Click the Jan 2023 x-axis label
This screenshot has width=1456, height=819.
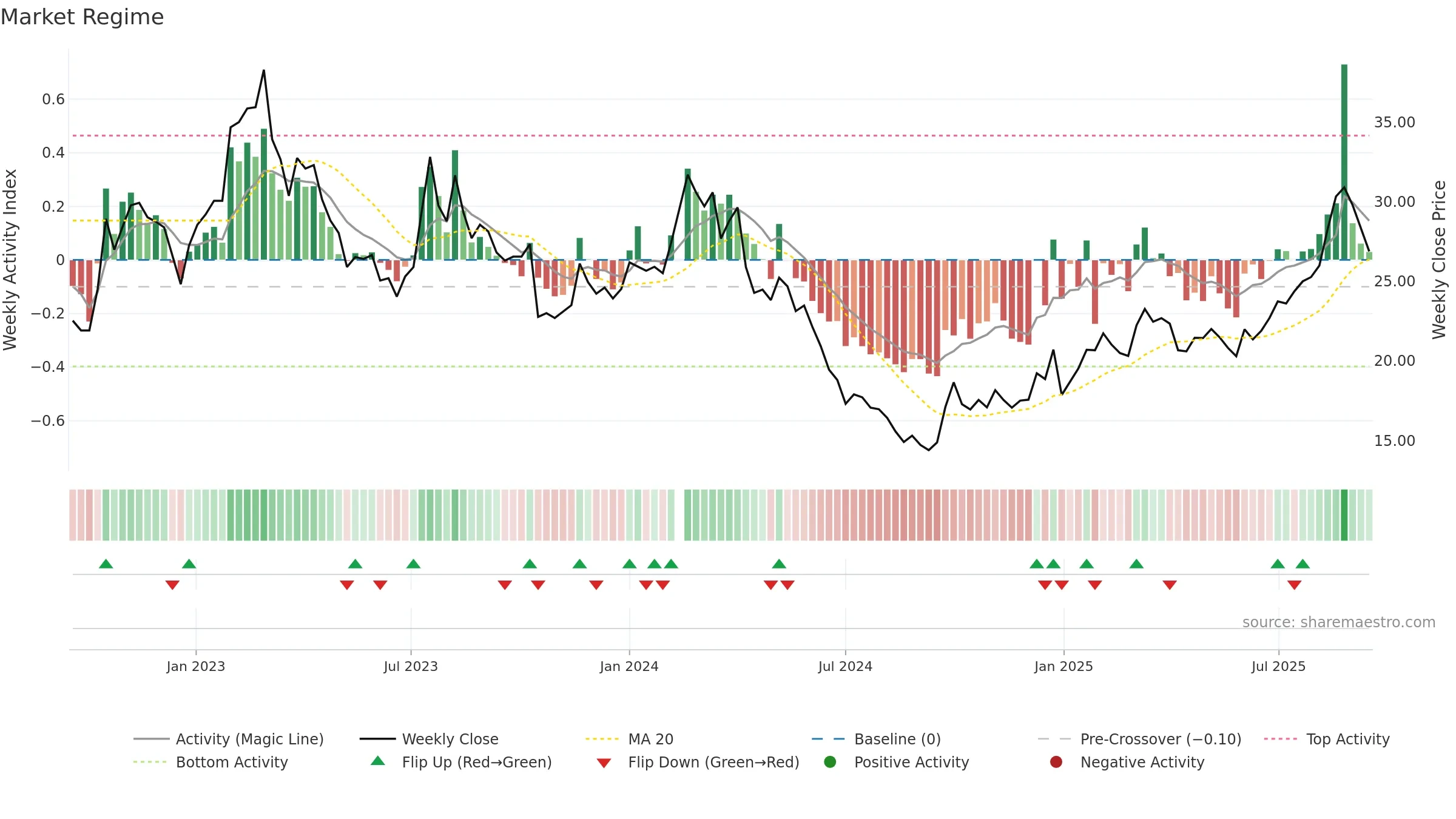coord(196,666)
